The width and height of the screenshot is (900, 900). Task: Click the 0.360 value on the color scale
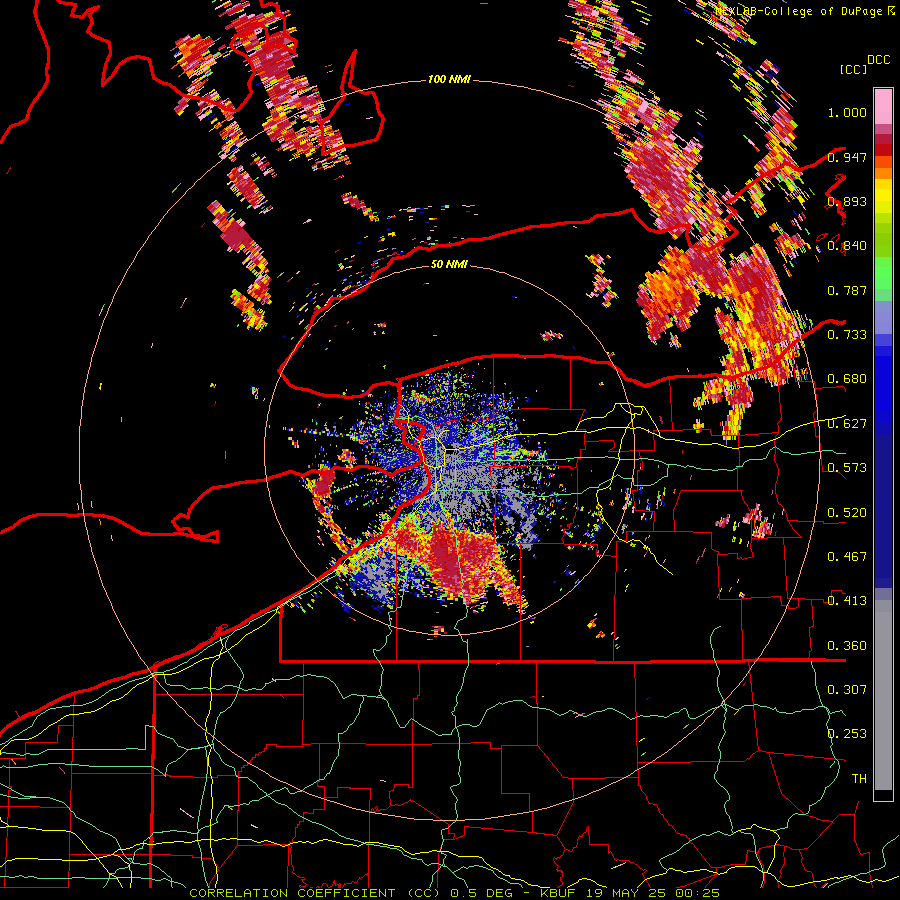tap(847, 646)
